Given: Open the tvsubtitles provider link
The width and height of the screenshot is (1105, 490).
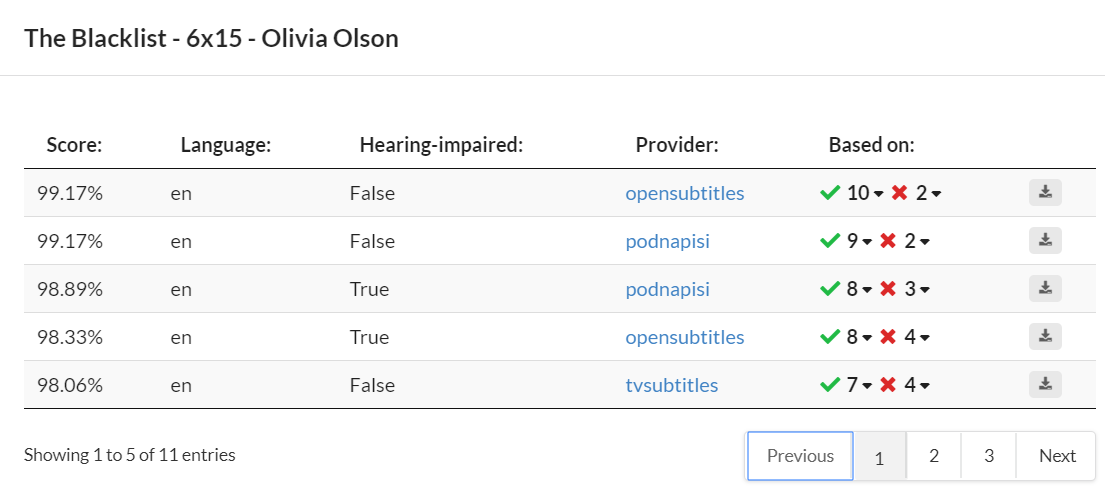Looking at the screenshot, I should tap(672, 385).
